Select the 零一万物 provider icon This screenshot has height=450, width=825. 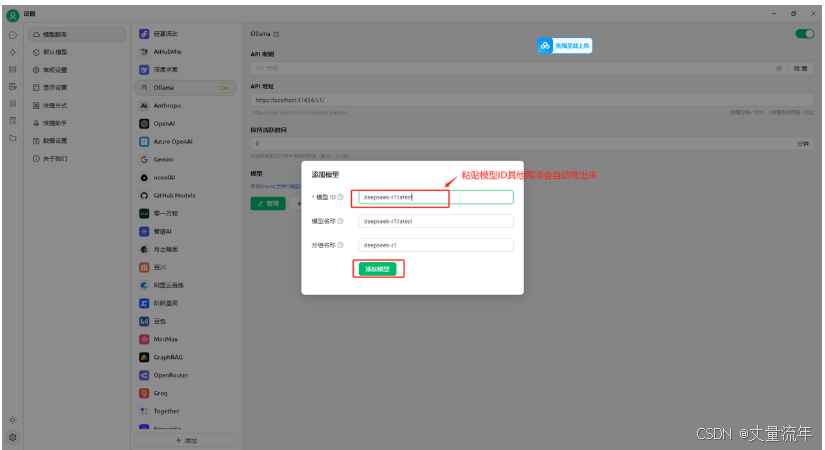(x=144, y=213)
